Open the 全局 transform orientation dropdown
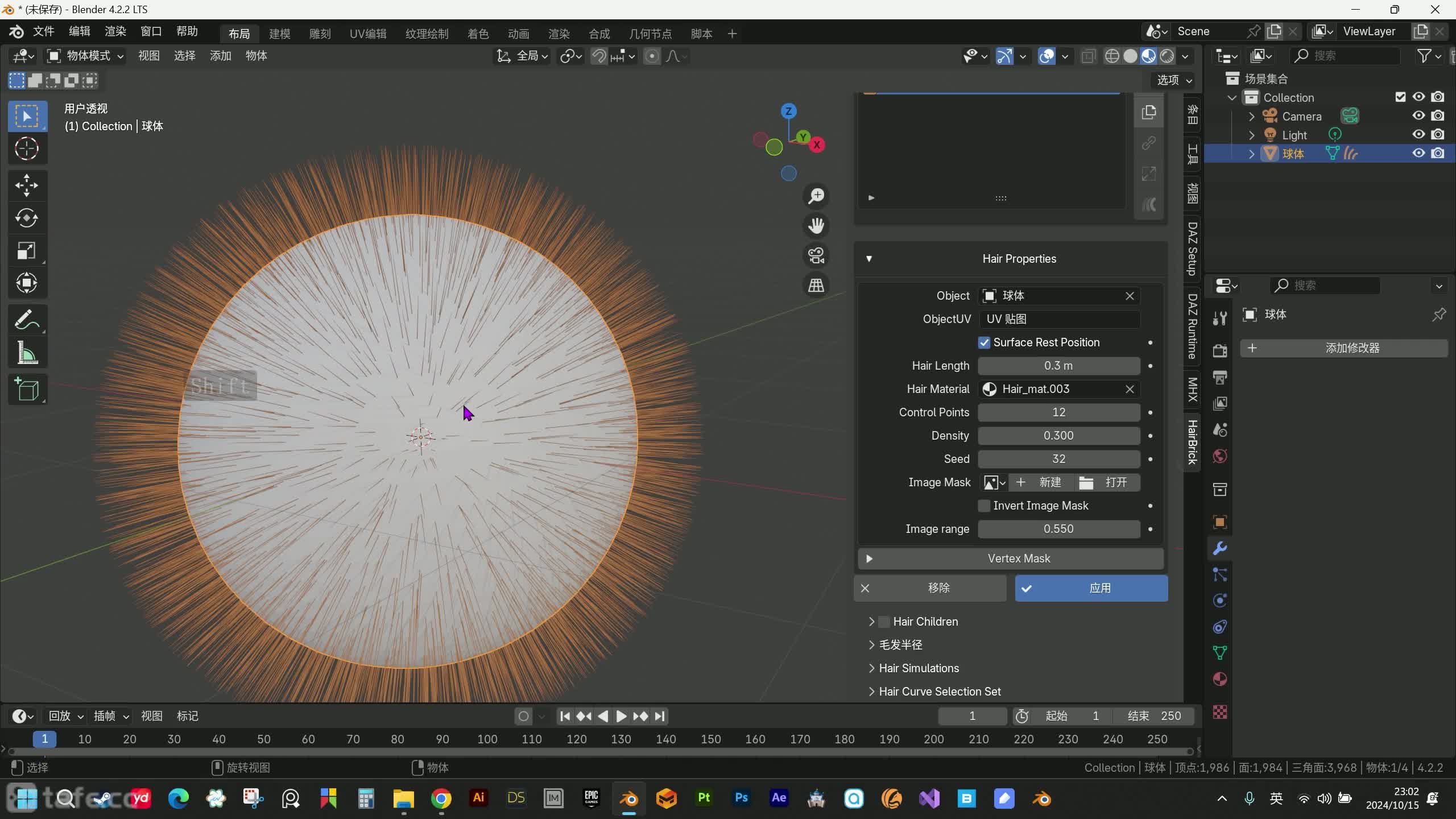The width and height of the screenshot is (1456, 819). pos(522,56)
